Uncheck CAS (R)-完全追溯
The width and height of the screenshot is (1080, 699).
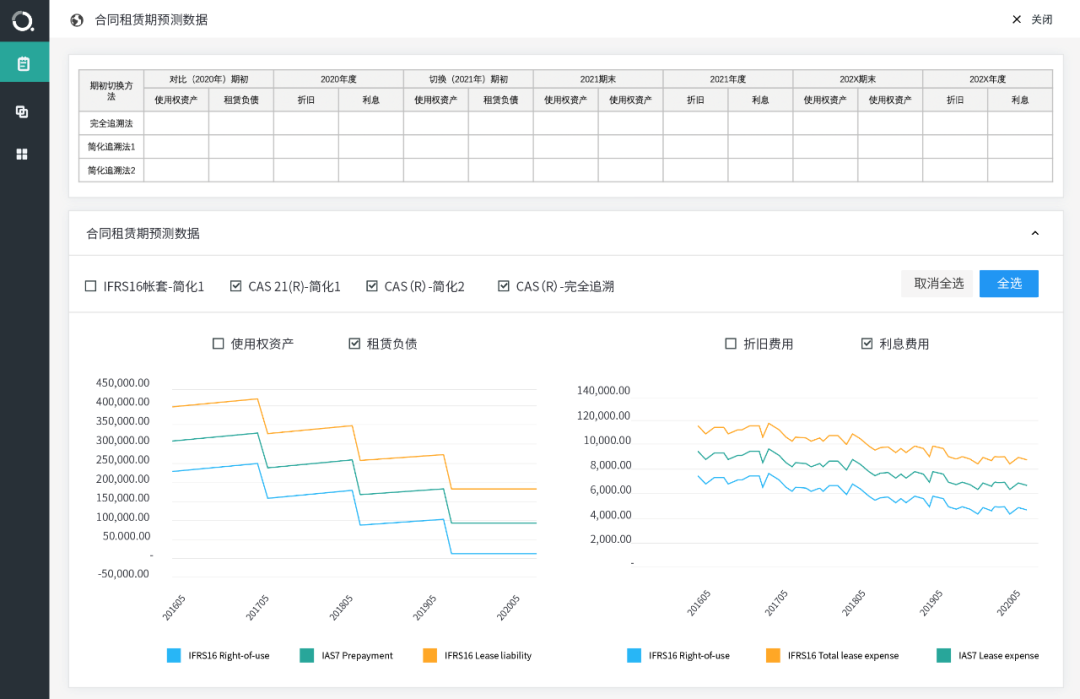[x=503, y=286]
